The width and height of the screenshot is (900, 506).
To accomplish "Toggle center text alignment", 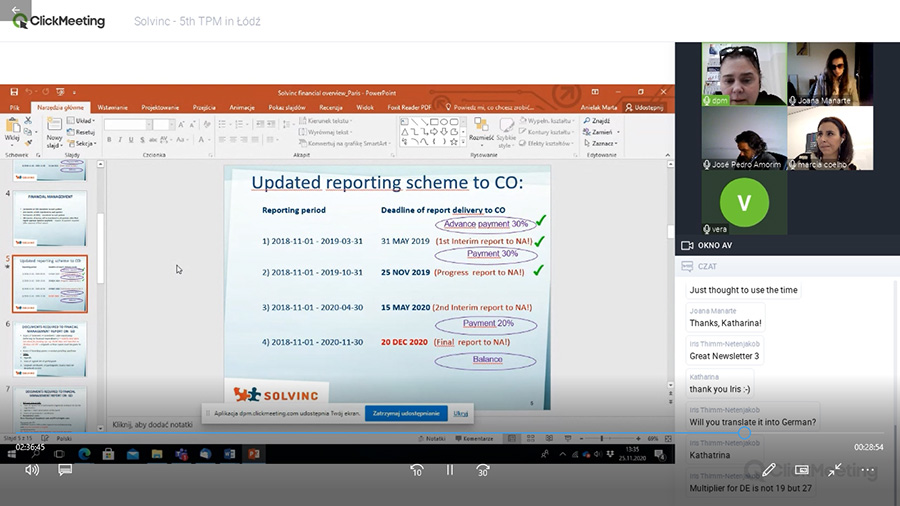I will point(233,139).
